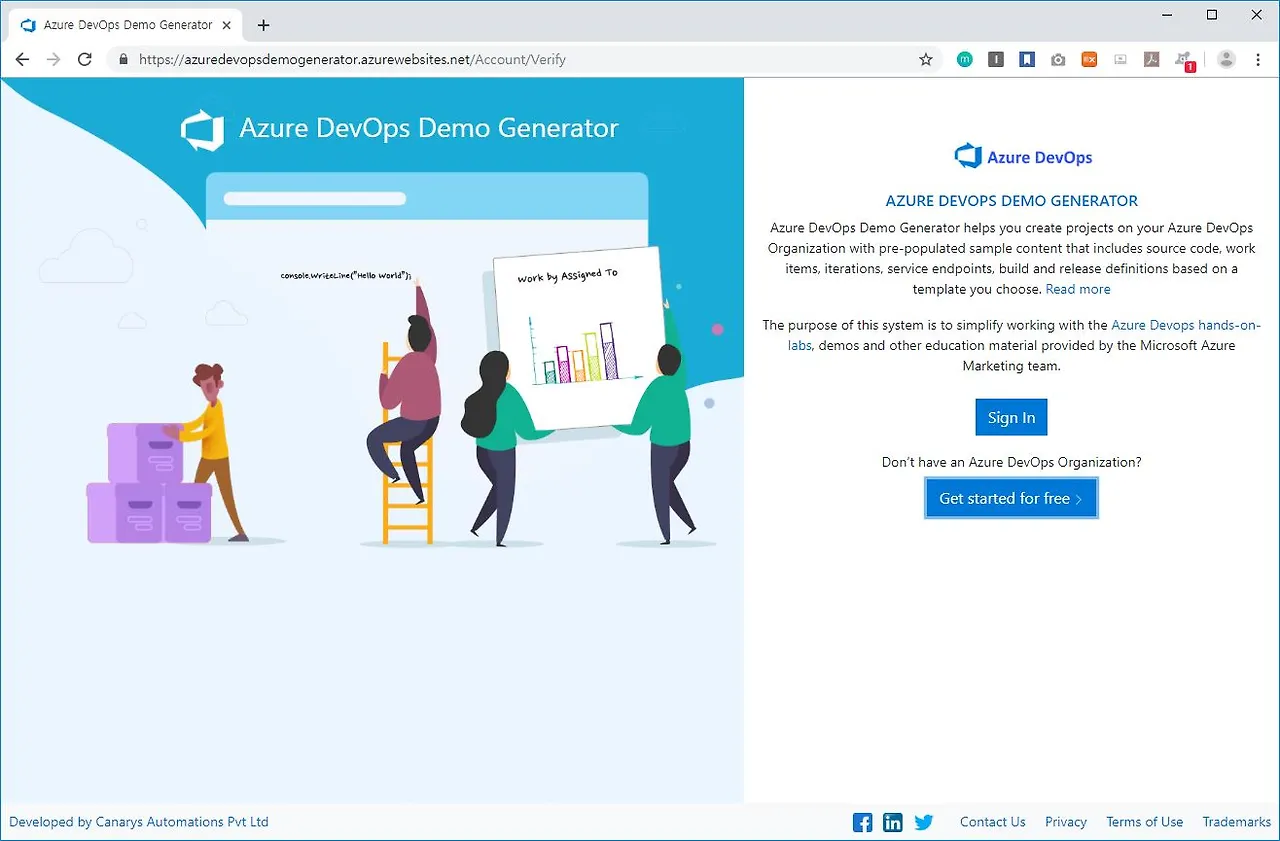
Task: Open the Chrome three-dot menu
Action: pos(1257,60)
